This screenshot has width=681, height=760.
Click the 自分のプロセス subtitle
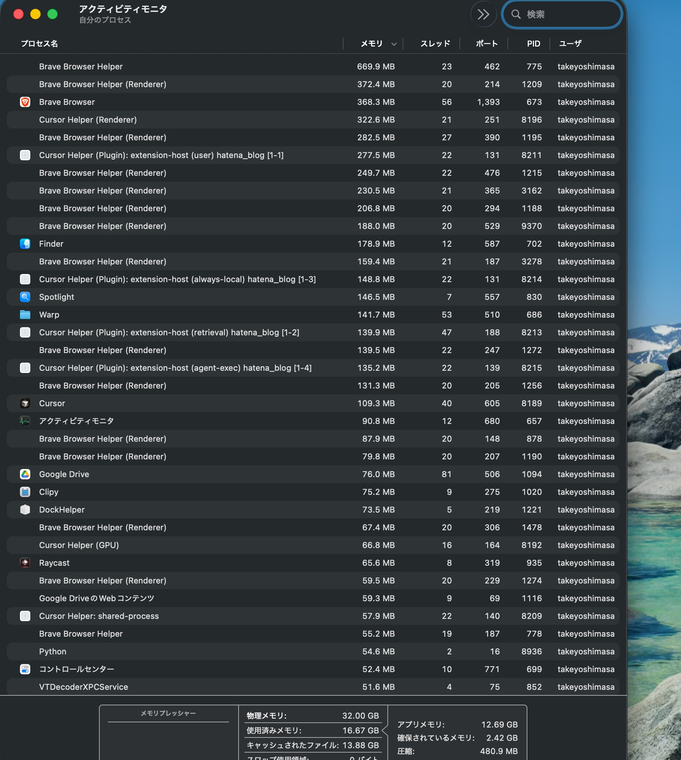[105, 20]
